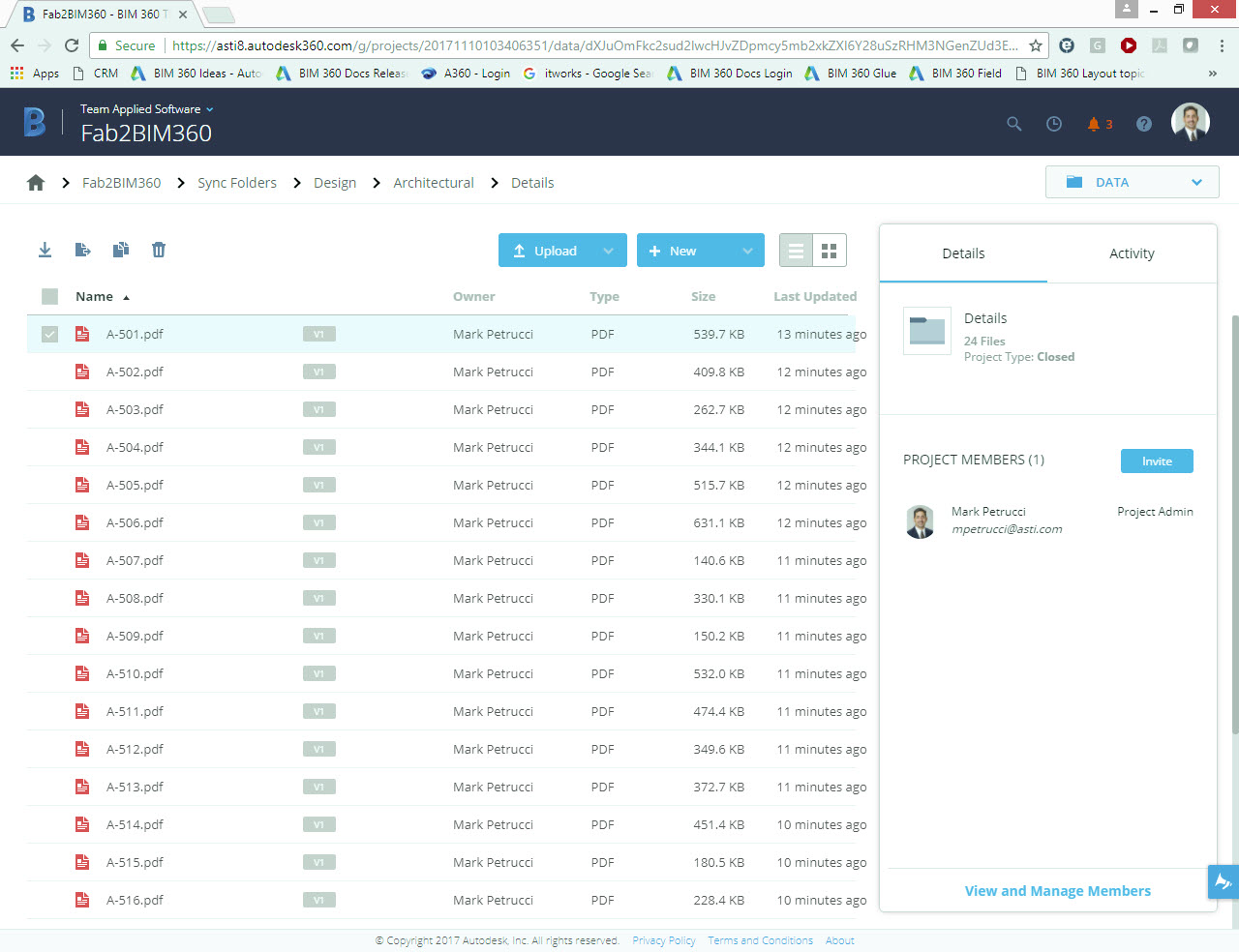Open file A-514.pdf

coord(135,824)
